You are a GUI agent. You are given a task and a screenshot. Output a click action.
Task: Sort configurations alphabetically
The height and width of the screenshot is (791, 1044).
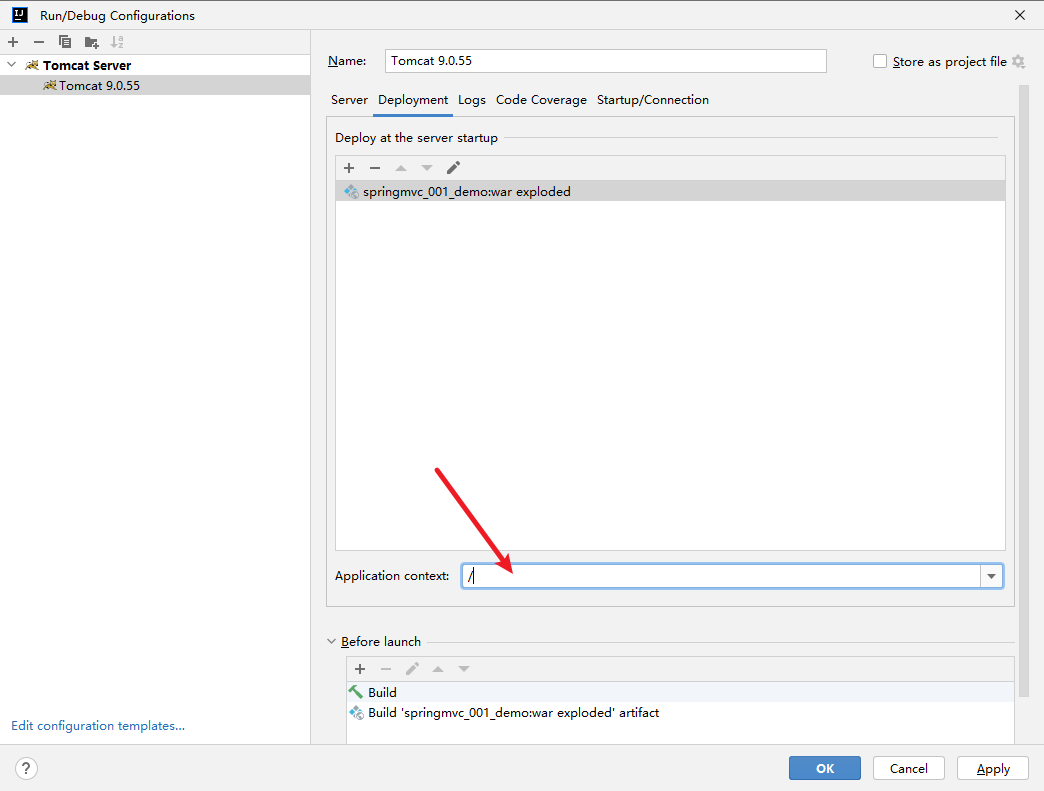click(x=117, y=42)
